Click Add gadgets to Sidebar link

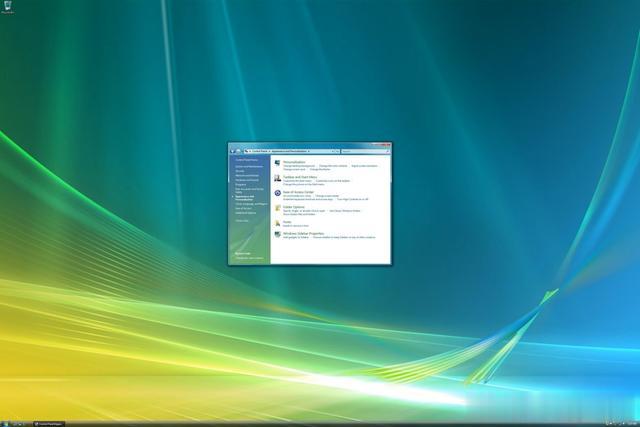point(296,237)
